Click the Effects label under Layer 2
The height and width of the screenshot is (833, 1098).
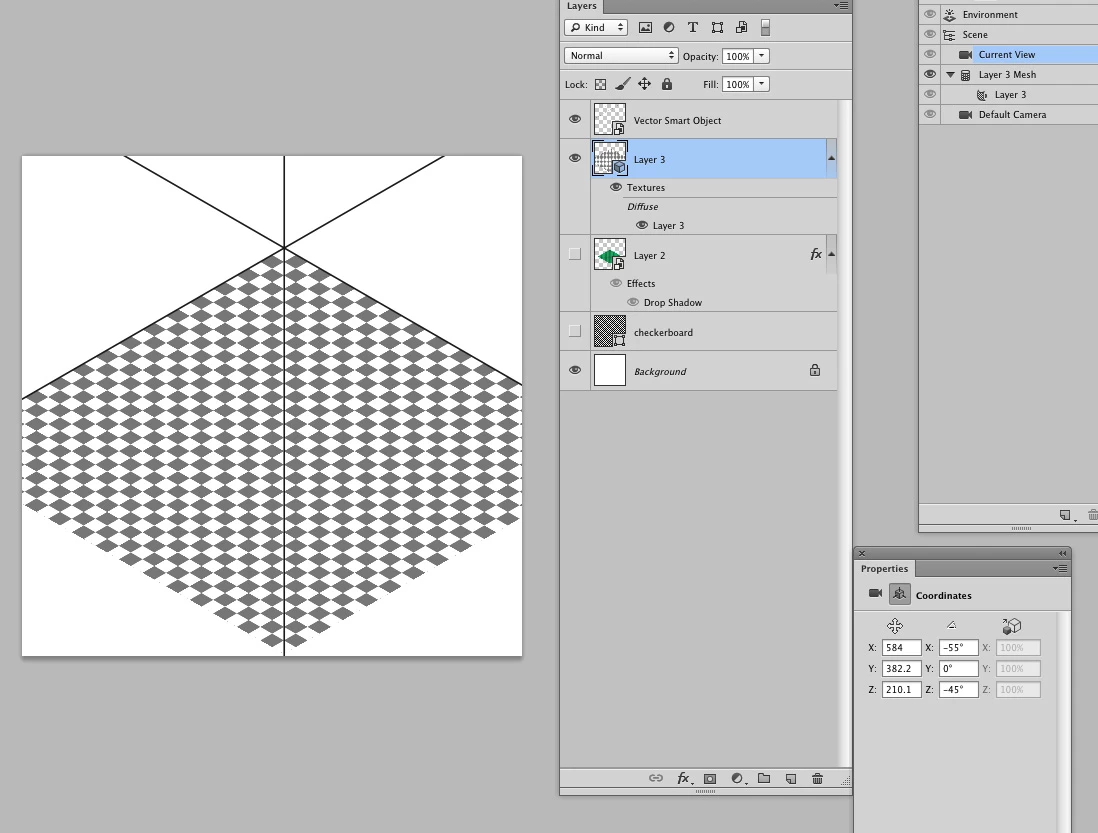pos(641,284)
